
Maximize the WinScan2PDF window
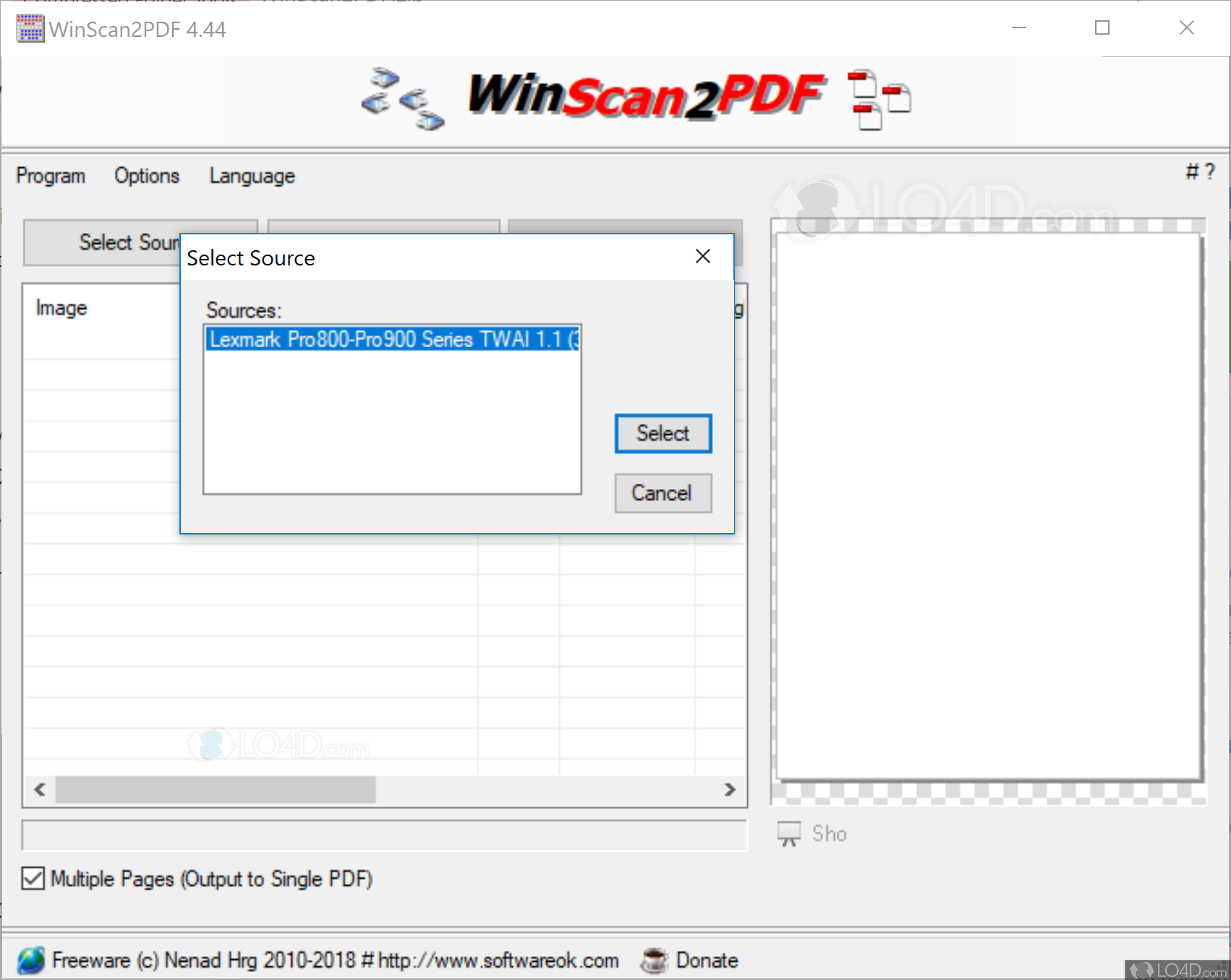pyautogui.click(x=1102, y=28)
